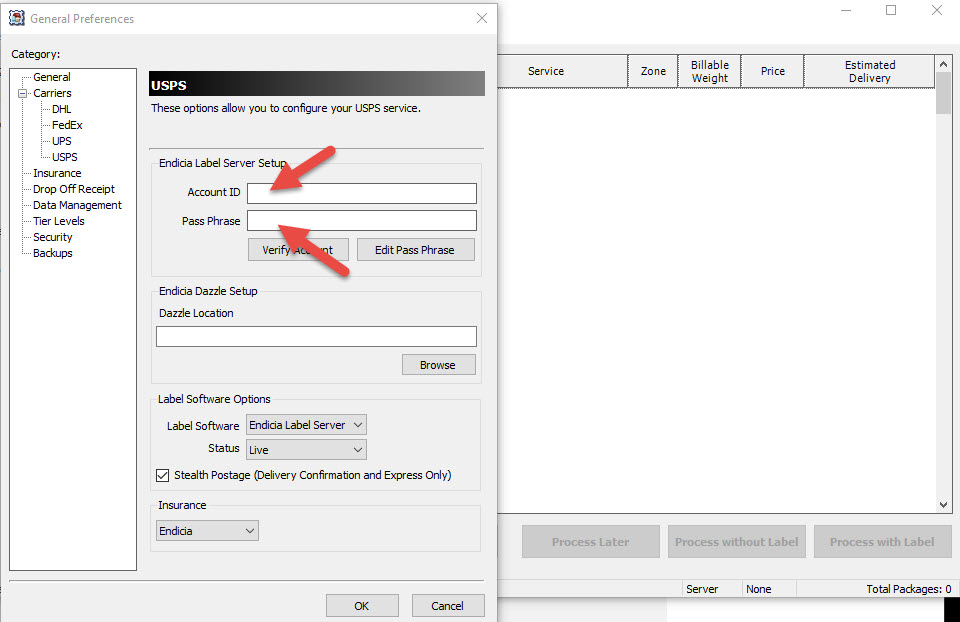960x622 pixels.
Task: Close the main application window
Action: pos(937,10)
